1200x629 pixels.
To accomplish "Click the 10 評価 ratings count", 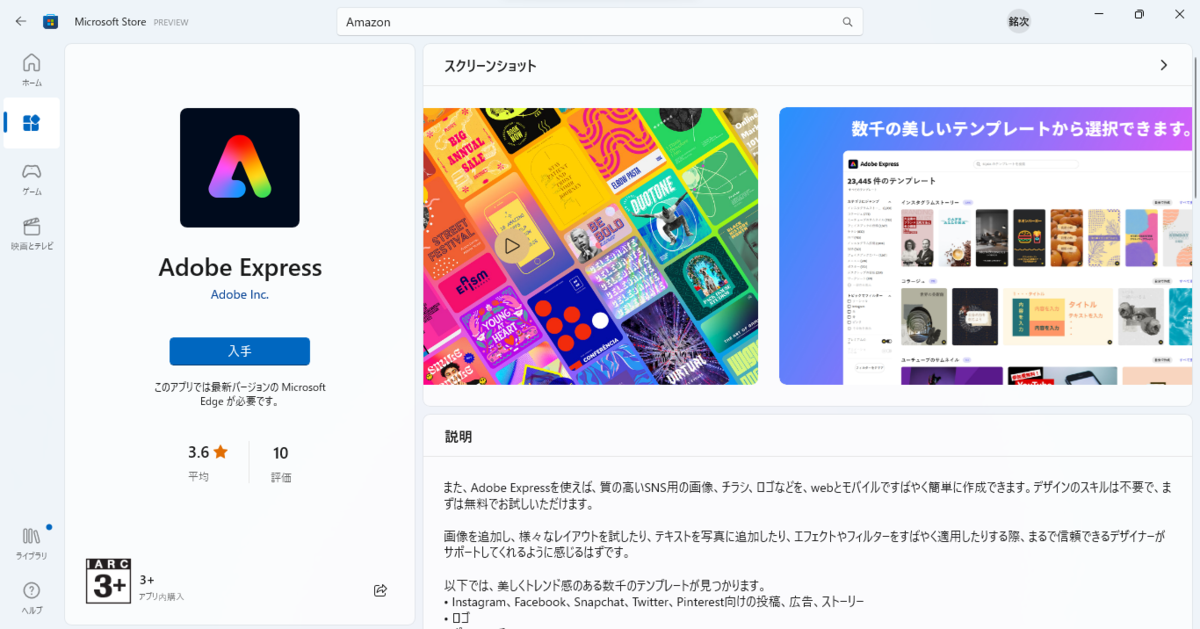I will pyautogui.click(x=281, y=463).
